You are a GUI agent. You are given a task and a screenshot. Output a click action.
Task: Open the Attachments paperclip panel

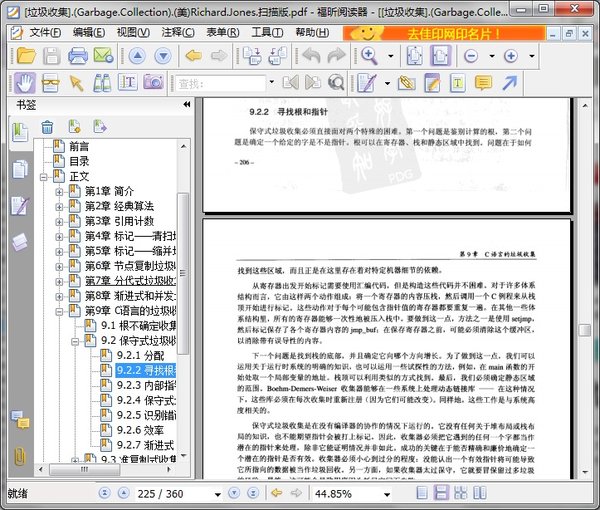coord(20,456)
